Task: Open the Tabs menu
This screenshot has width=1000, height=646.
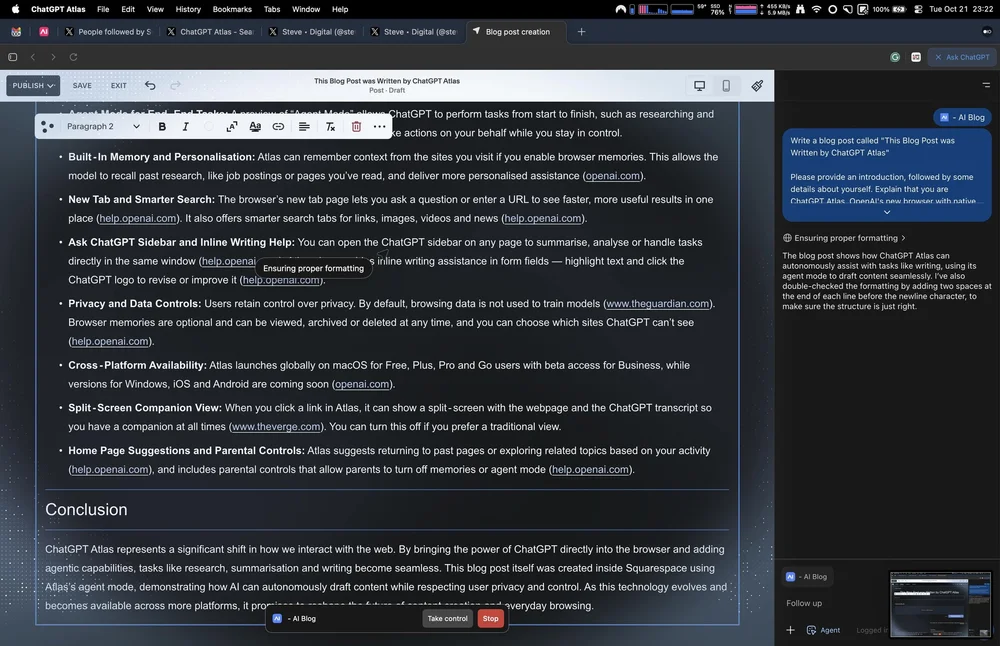Action: 272,9
